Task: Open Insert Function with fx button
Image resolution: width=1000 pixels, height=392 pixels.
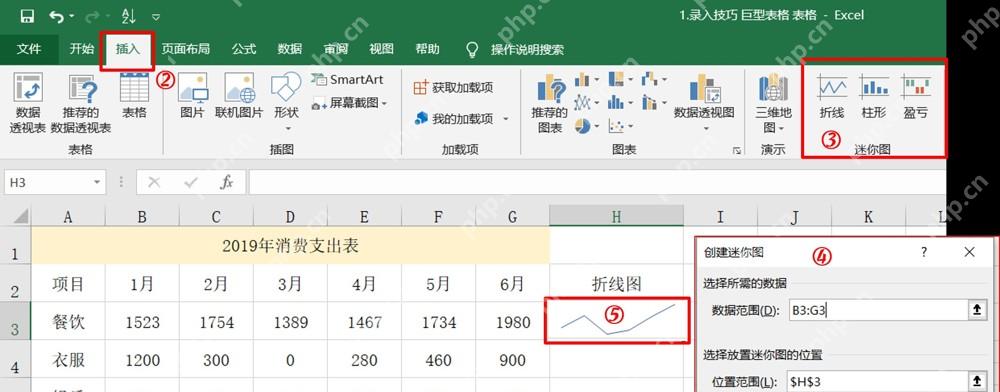Action: click(x=226, y=183)
